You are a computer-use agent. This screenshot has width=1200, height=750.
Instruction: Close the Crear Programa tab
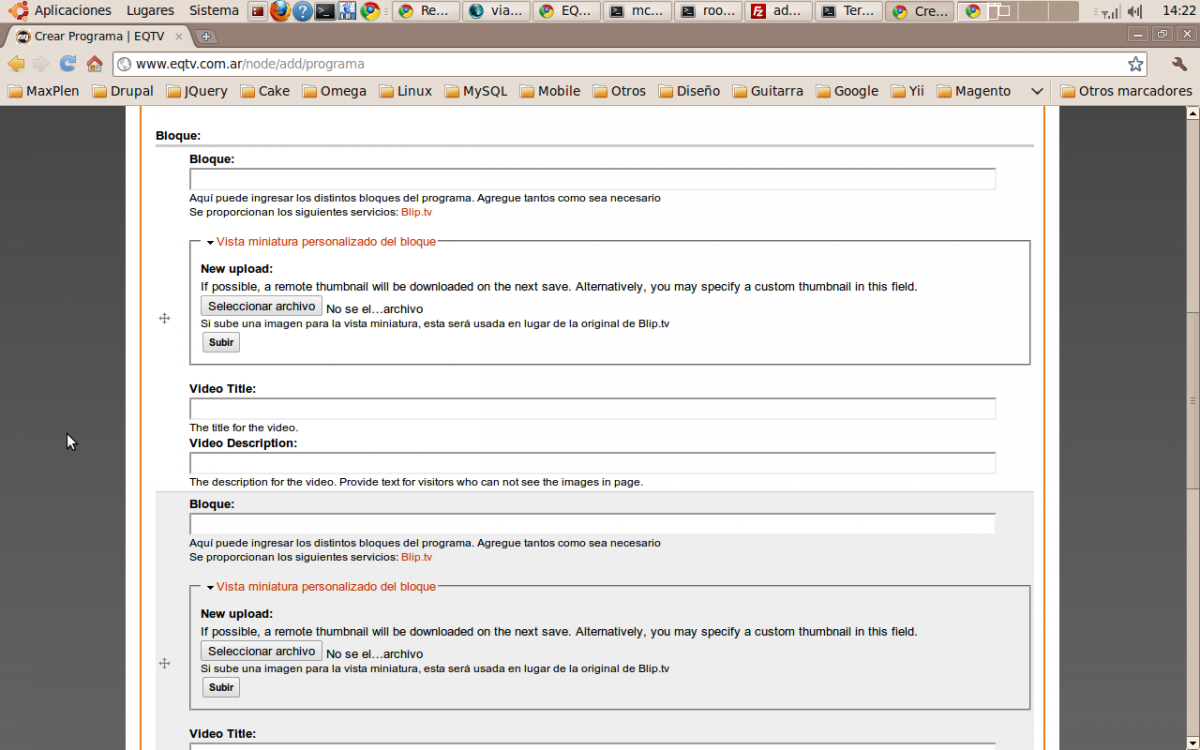pos(181,36)
